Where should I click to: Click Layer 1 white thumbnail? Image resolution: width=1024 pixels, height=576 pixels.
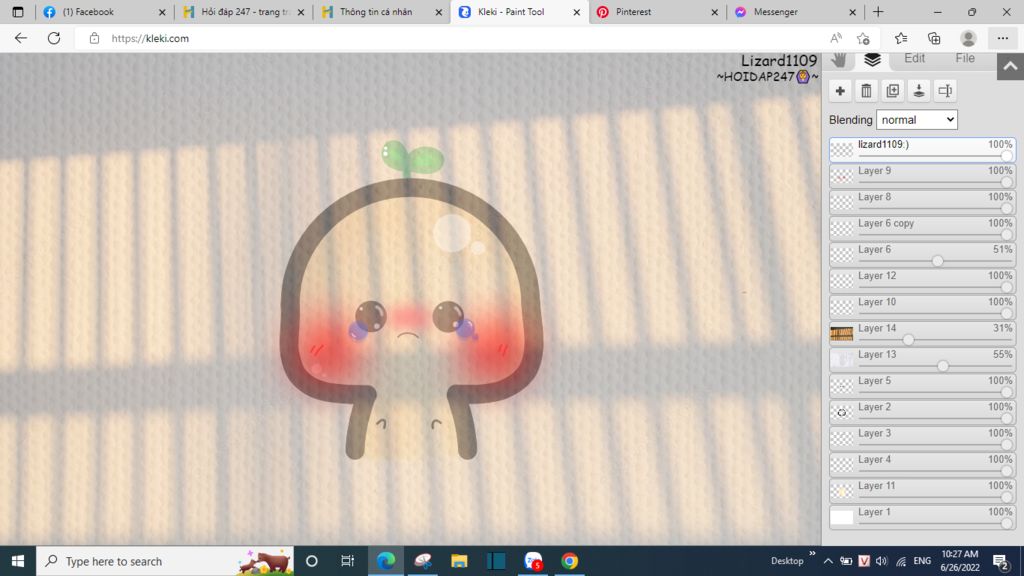(841, 517)
